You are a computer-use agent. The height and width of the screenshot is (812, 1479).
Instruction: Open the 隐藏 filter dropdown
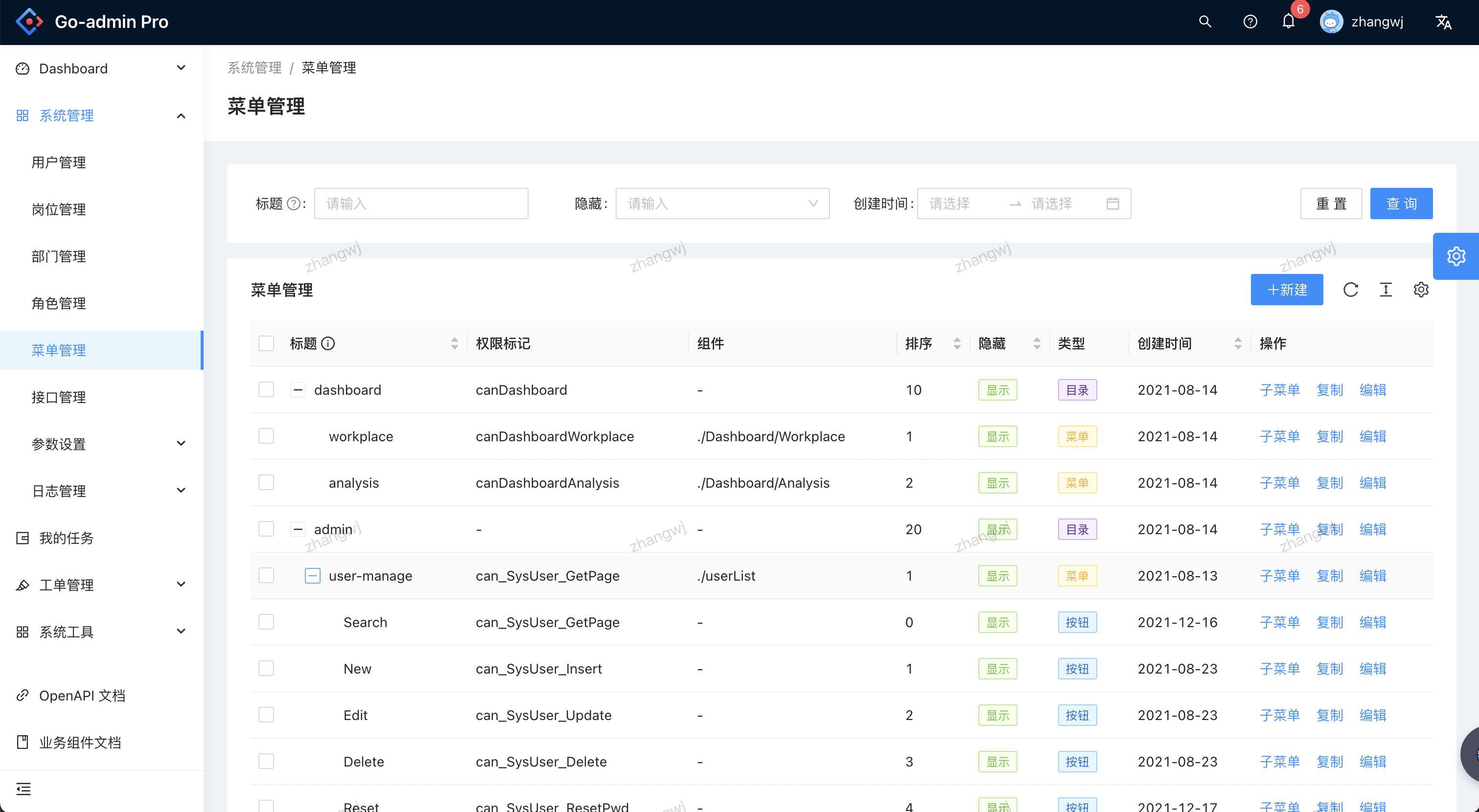tap(720, 204)
